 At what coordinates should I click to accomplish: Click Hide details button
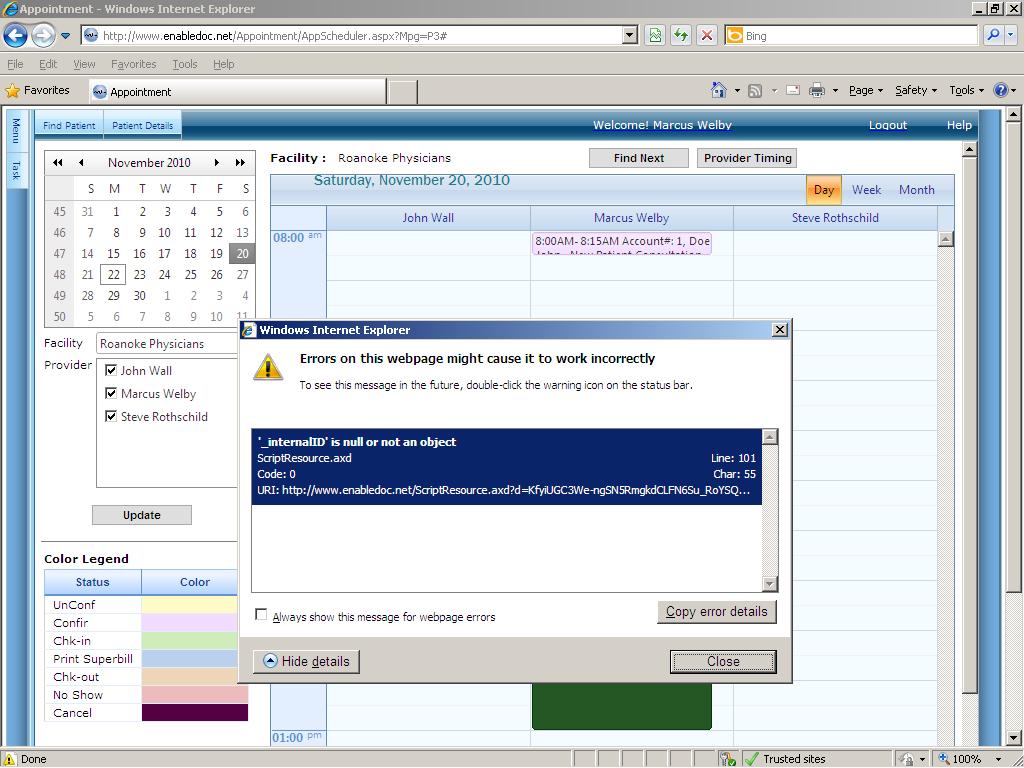[306, 661]
